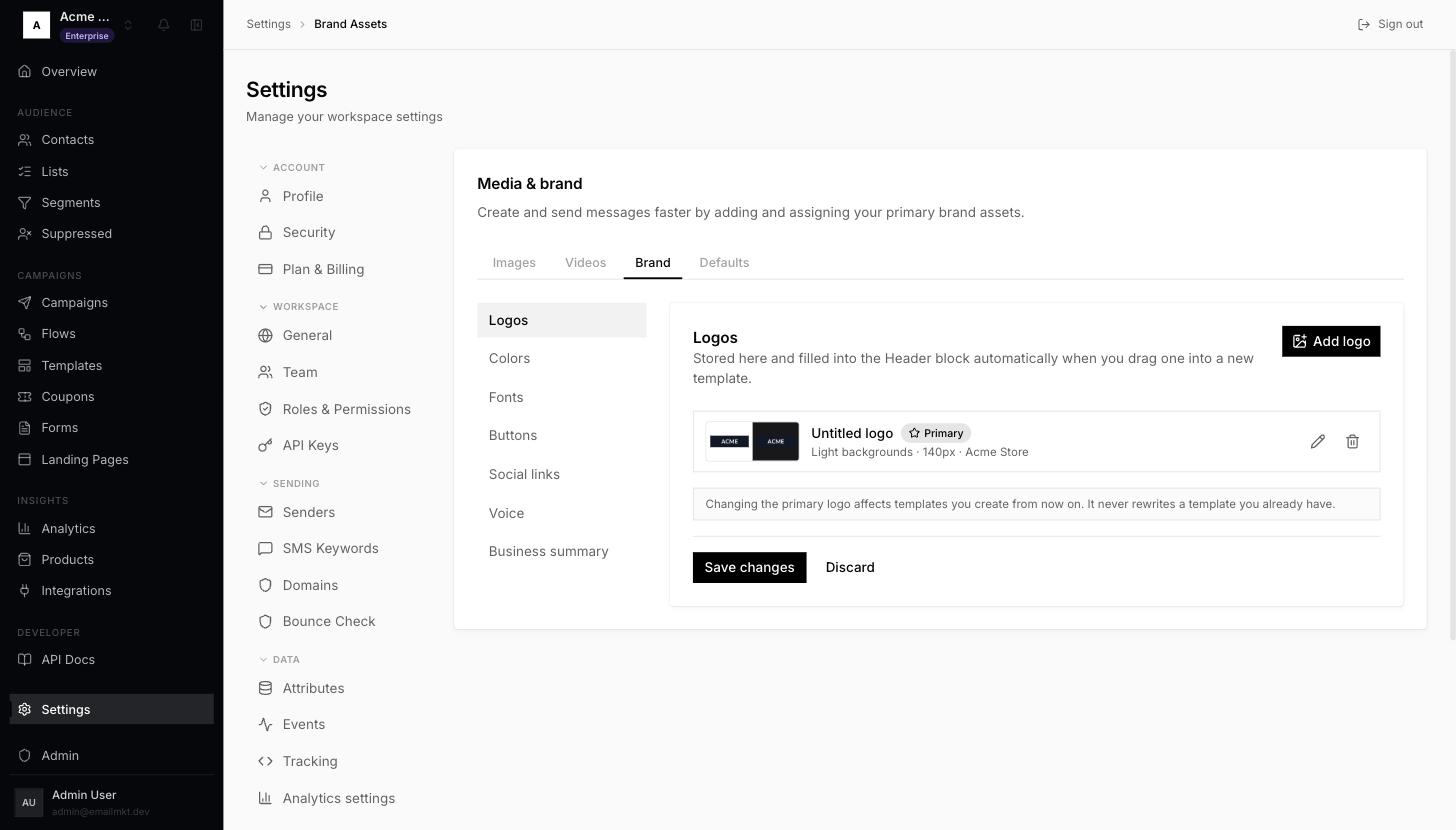Select Colors in the brand menu
Screen dimensions: 1456x830
tap(562, 359)
